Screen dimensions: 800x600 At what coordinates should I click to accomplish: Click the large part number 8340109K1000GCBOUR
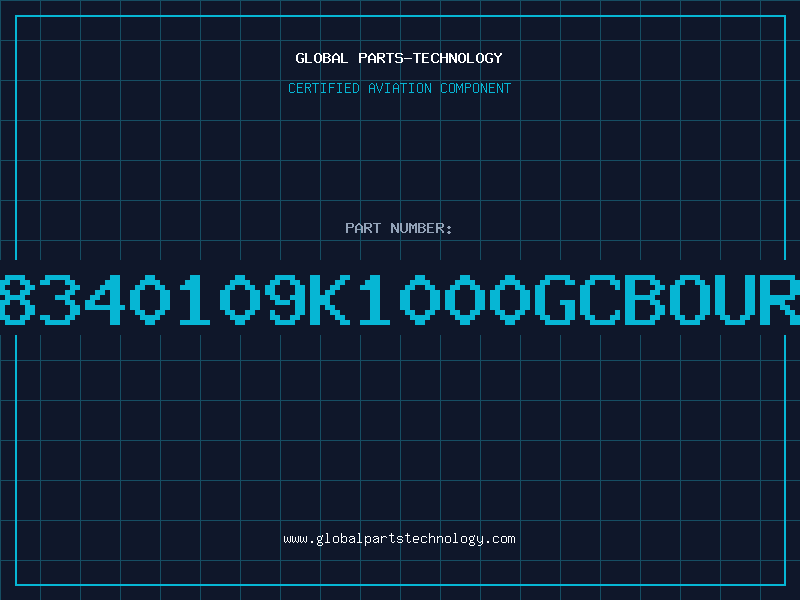click(x=400, y=299)
